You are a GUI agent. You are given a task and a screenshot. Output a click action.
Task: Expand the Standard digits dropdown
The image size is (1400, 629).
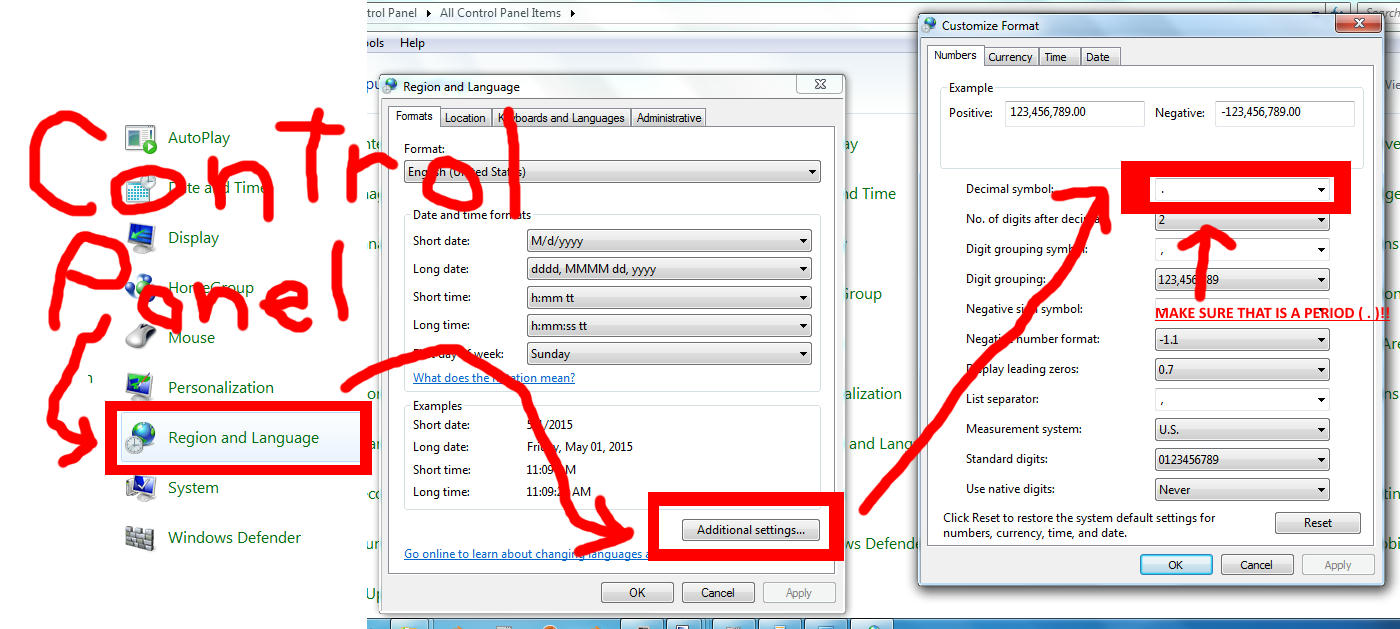(x=1242, y=459)
